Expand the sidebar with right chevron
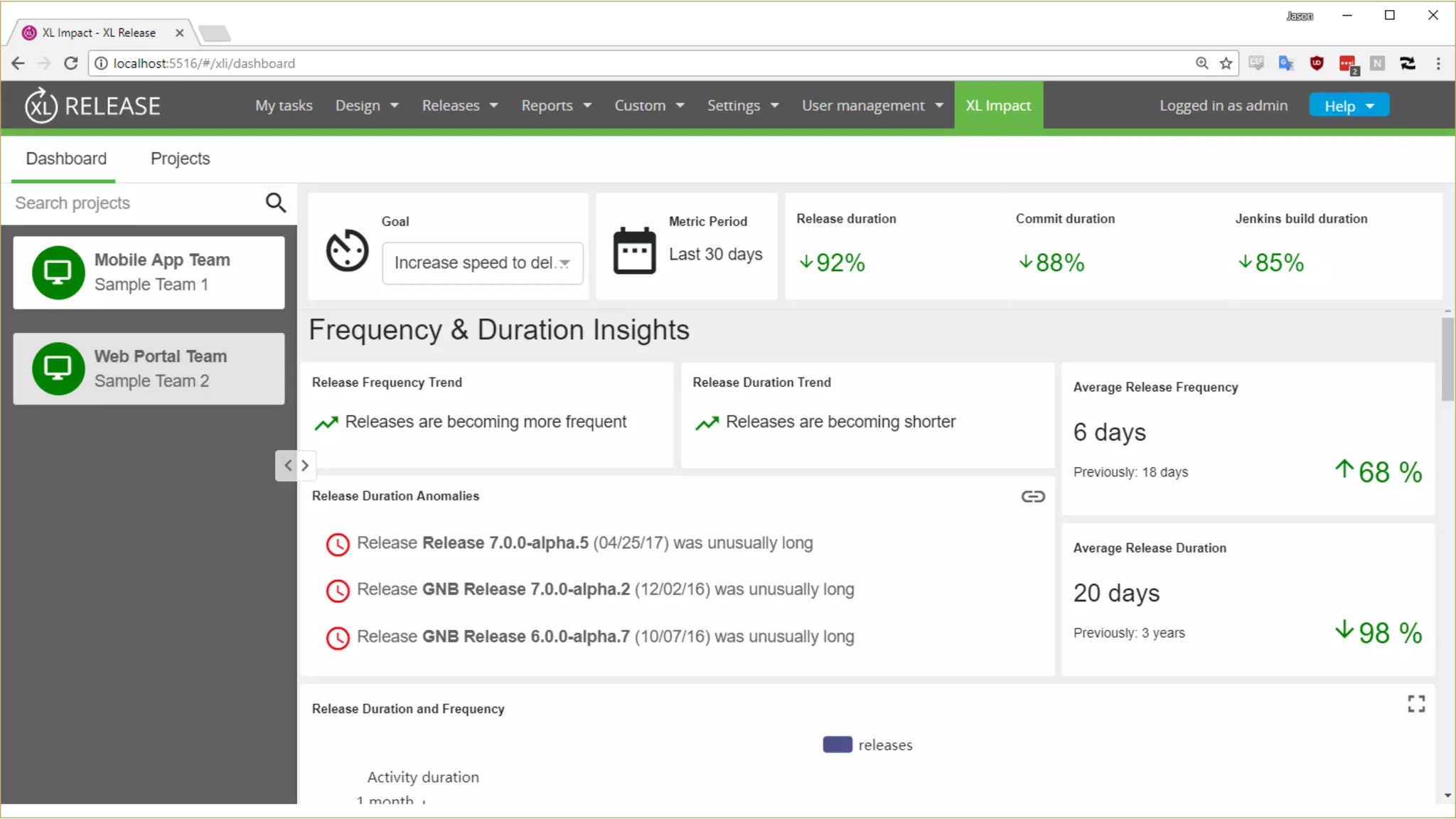Image resolution: width=1456 pixels, height=819 pixels. click(305, 466)
